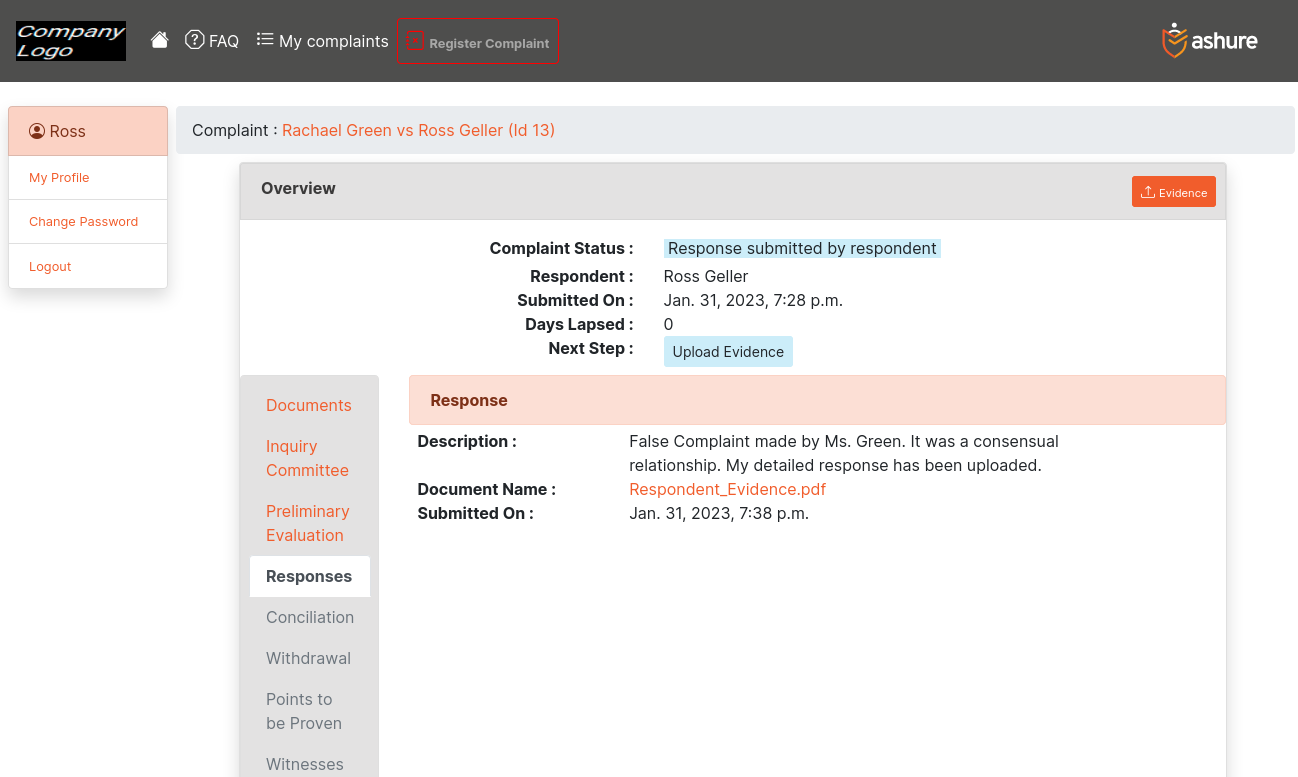This screenshot has height=777, width=1298.
Task: Open the Witnesses tab
Action: [309, 764]
